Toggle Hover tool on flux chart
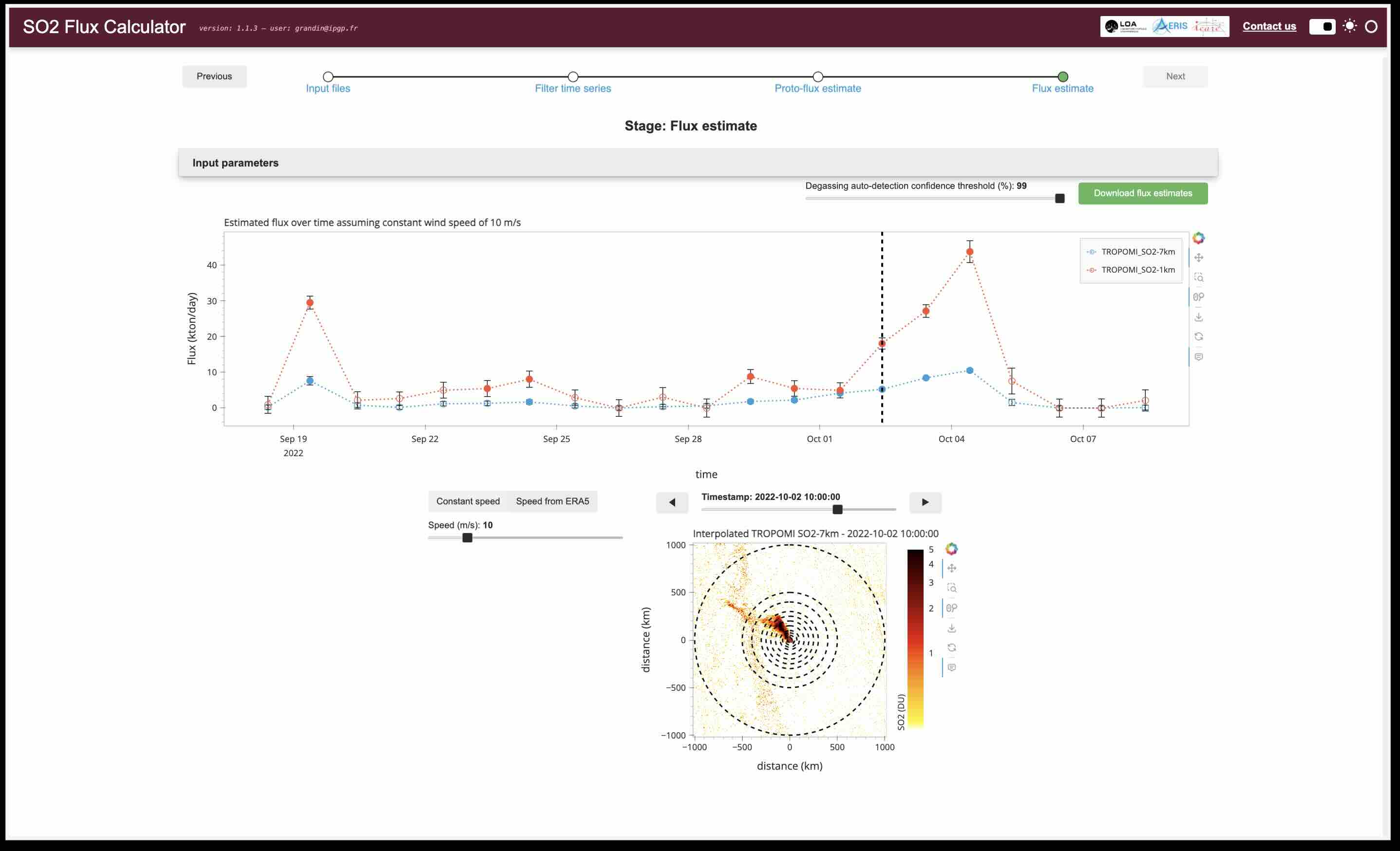Screen dimensions: 1400x851 point(1198,356)
